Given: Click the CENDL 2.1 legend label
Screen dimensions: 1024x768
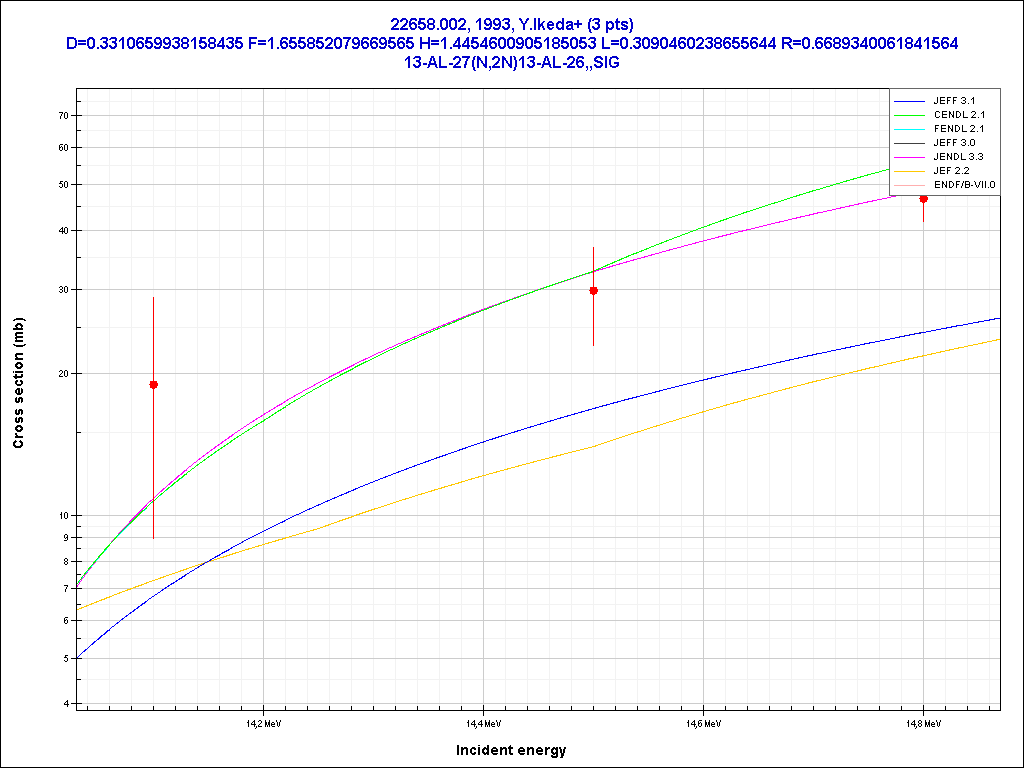Looking at the screenshot, I should [960, 115].
